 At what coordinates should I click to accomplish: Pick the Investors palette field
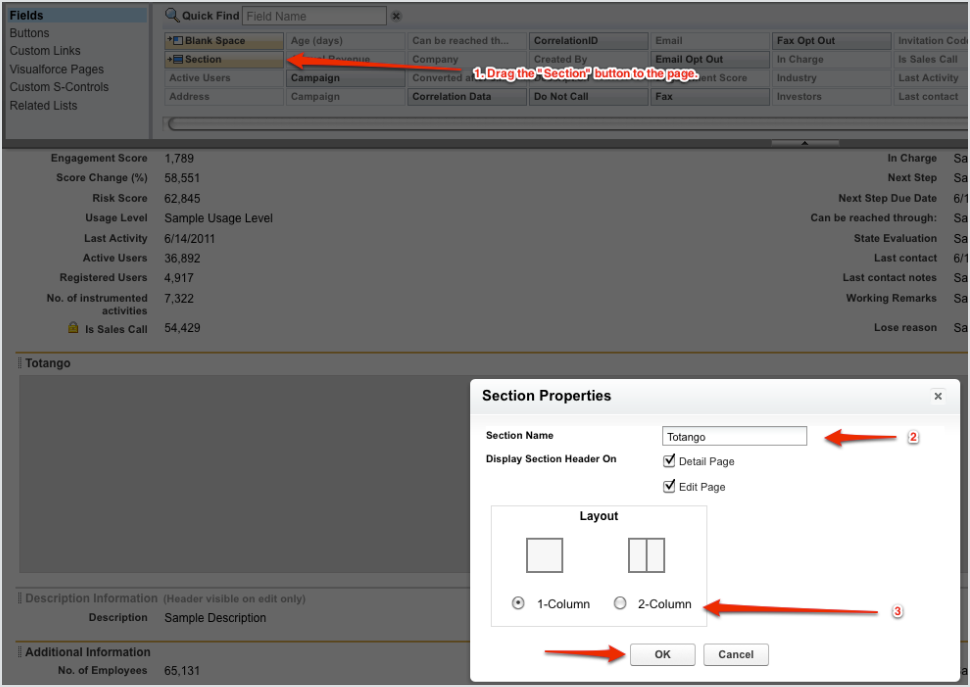coord(831,96)
